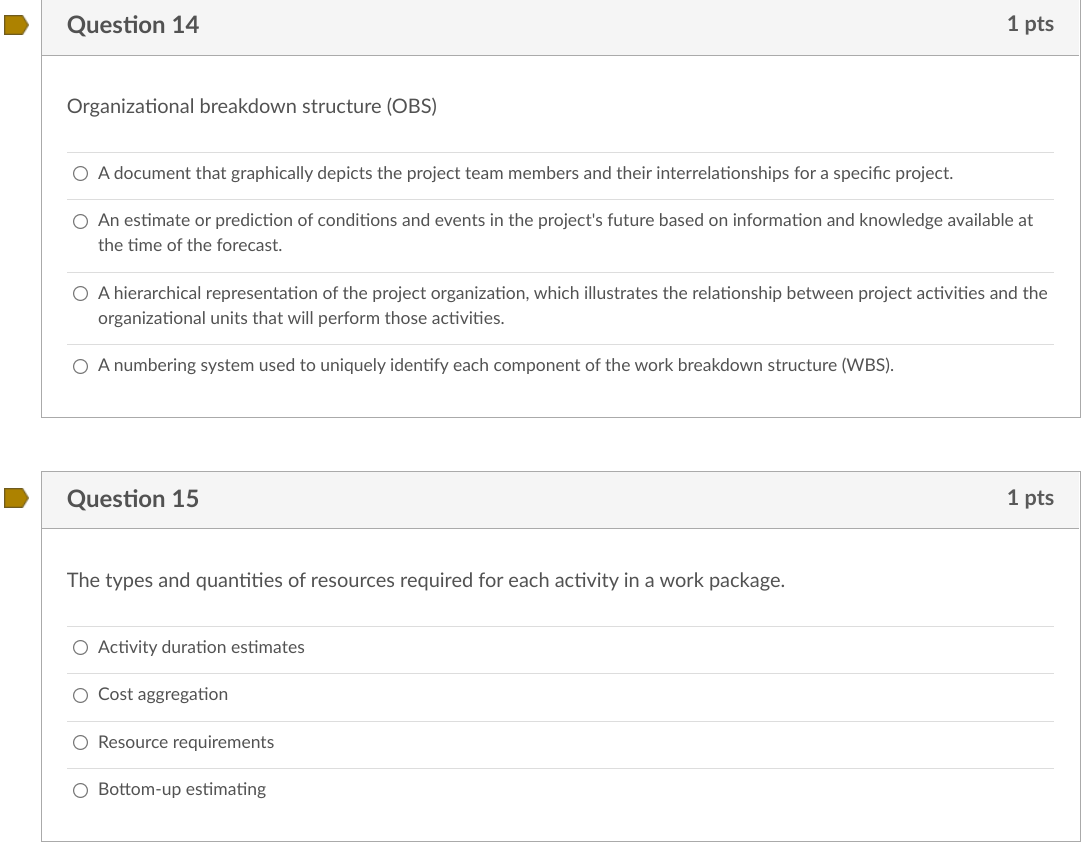Choose 'An estimate or prediction of conditions' option

80,221
